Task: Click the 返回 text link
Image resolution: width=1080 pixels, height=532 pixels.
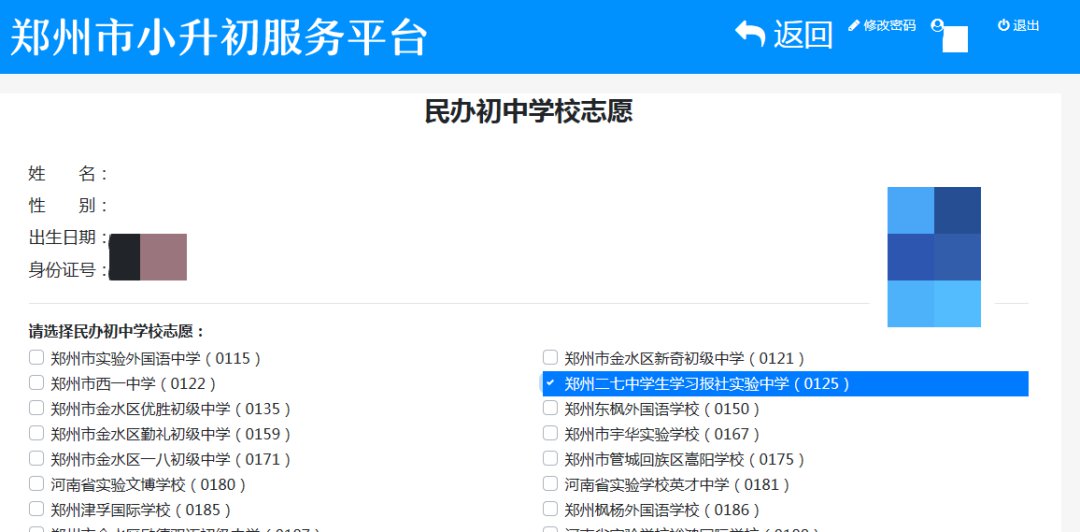Action: click(x=803, y=34)
